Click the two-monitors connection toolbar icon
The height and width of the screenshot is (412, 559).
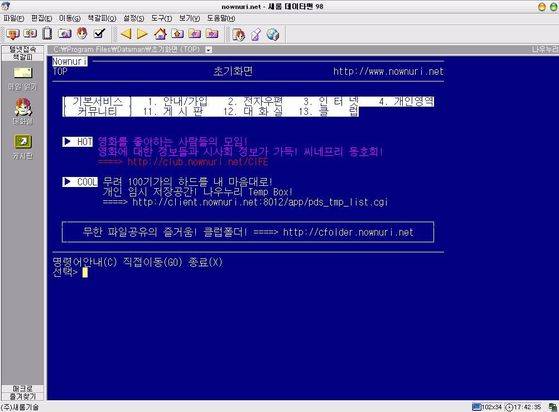coord(30,34)
